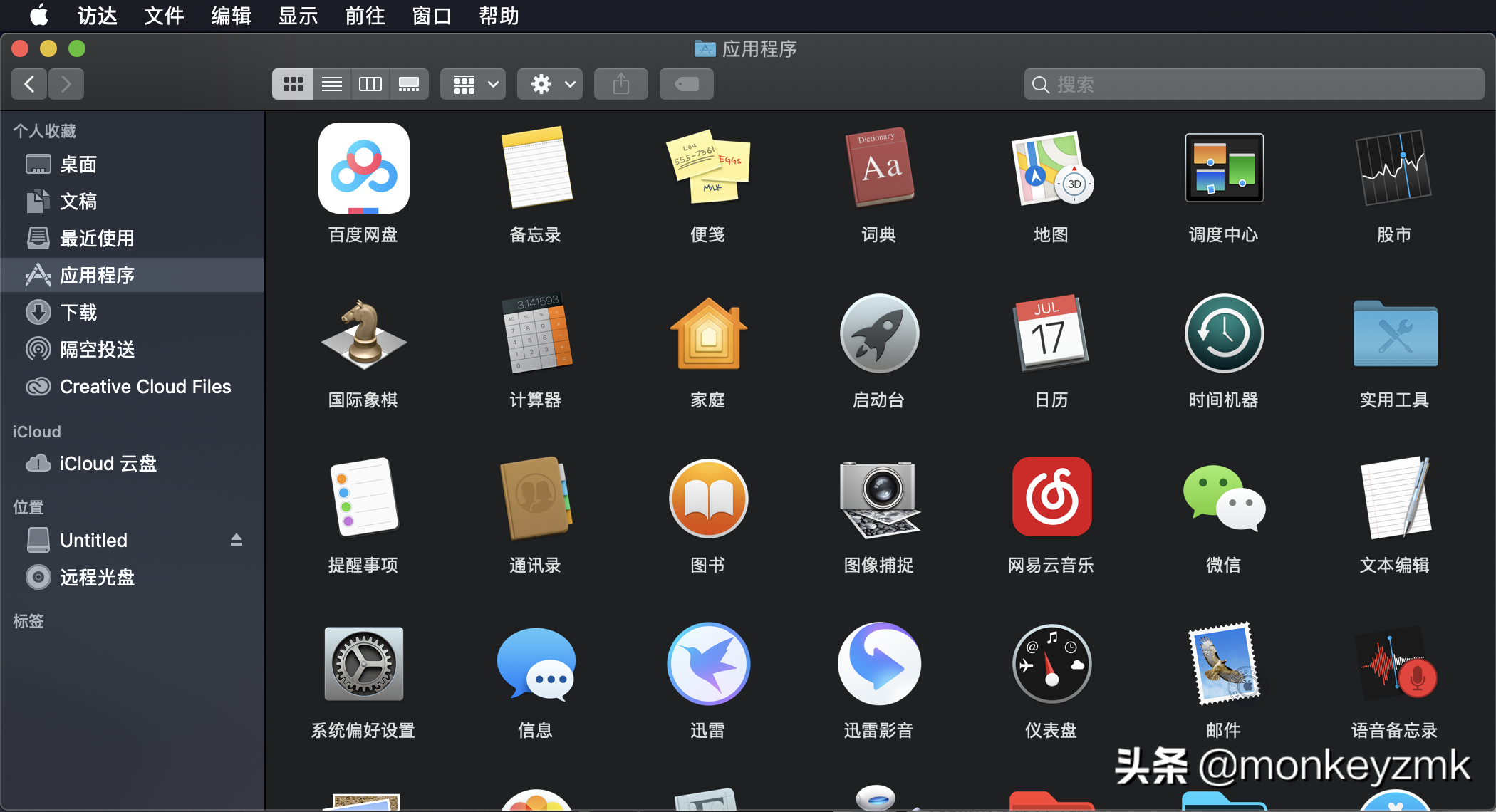Go to 文稿 Documents in sidebar

[133, 202]
